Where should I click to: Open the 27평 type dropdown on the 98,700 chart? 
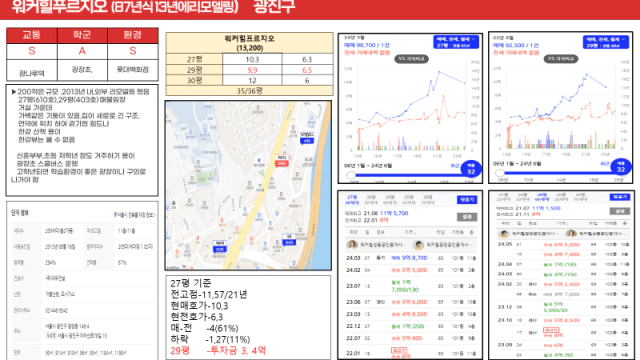(456, 42)
